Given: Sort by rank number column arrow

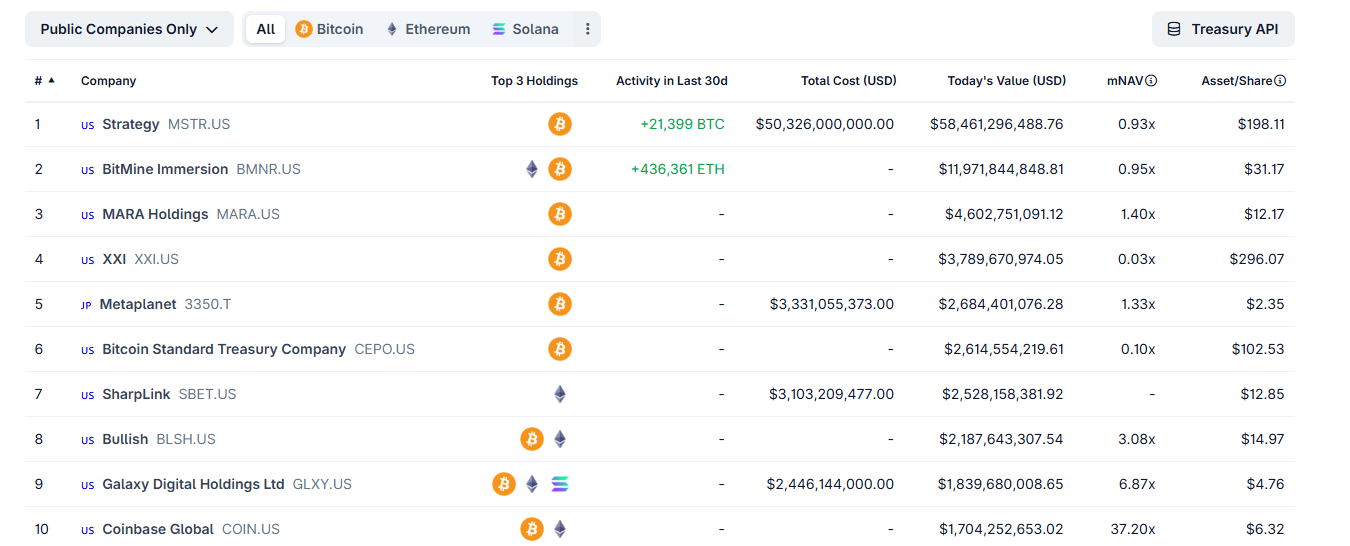Looking at the screenshot, I should 51,80.
